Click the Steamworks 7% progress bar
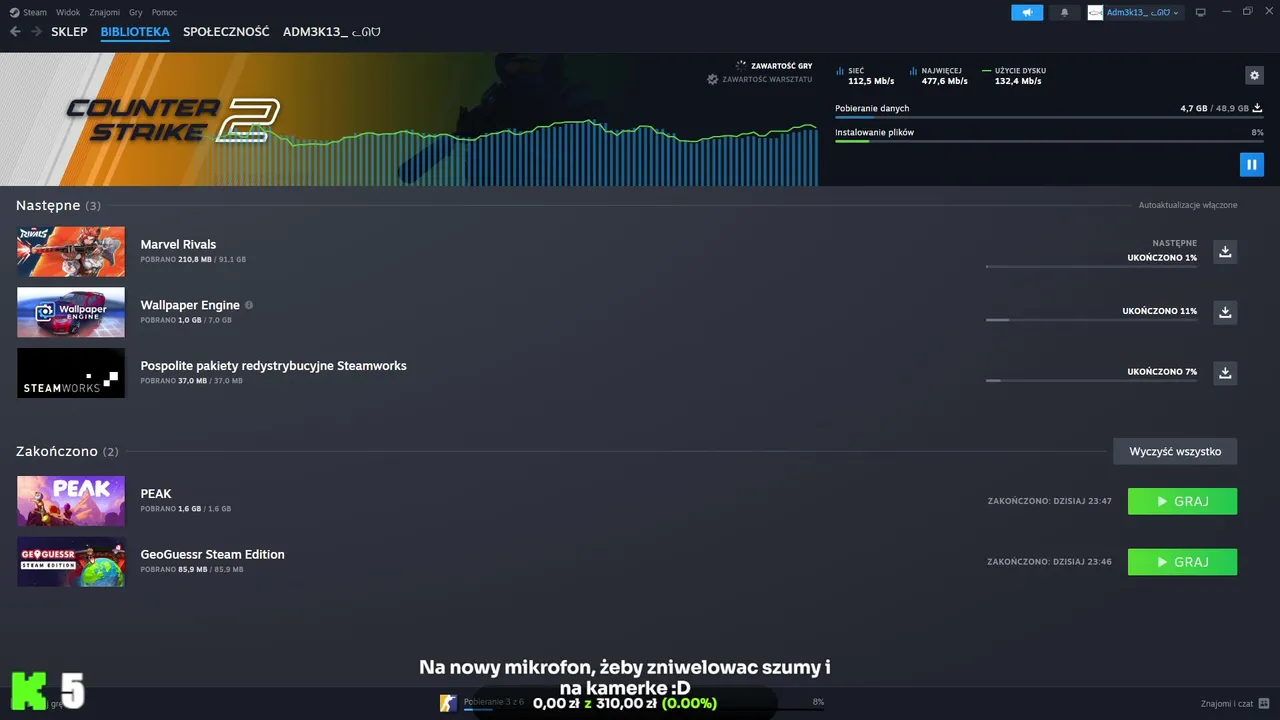Screen dimensions: 1280x720 1091,381
